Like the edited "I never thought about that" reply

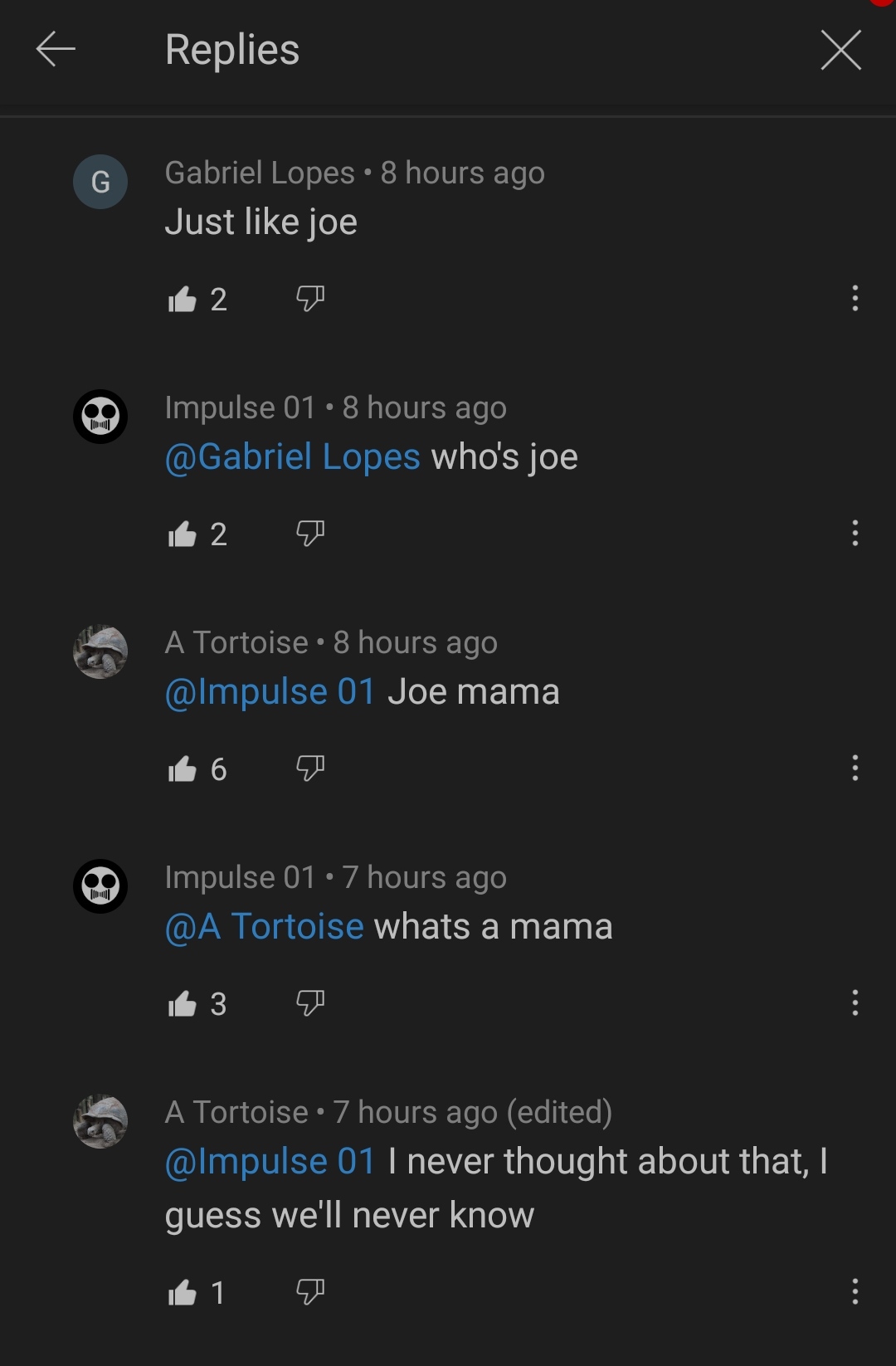184,1292
